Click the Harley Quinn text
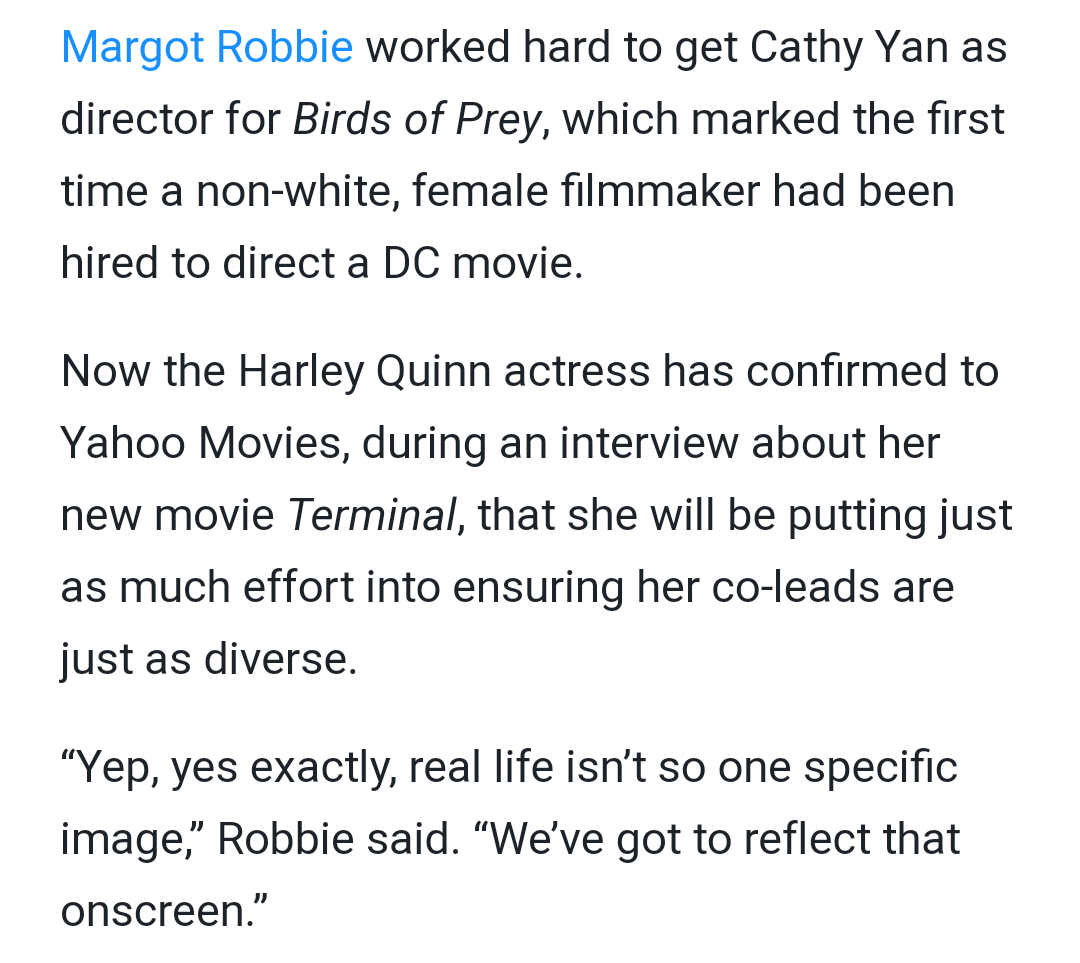The height and width of the screenshot is (963, 1080). pyautogui.click(x=364, y=371)
